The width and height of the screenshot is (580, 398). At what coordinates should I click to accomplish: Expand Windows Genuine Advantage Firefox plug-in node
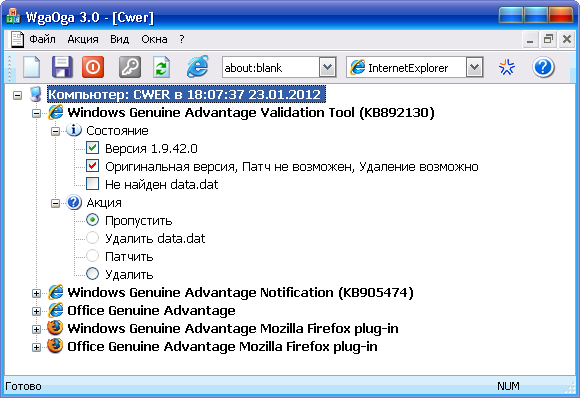click(x=36, y=329)
